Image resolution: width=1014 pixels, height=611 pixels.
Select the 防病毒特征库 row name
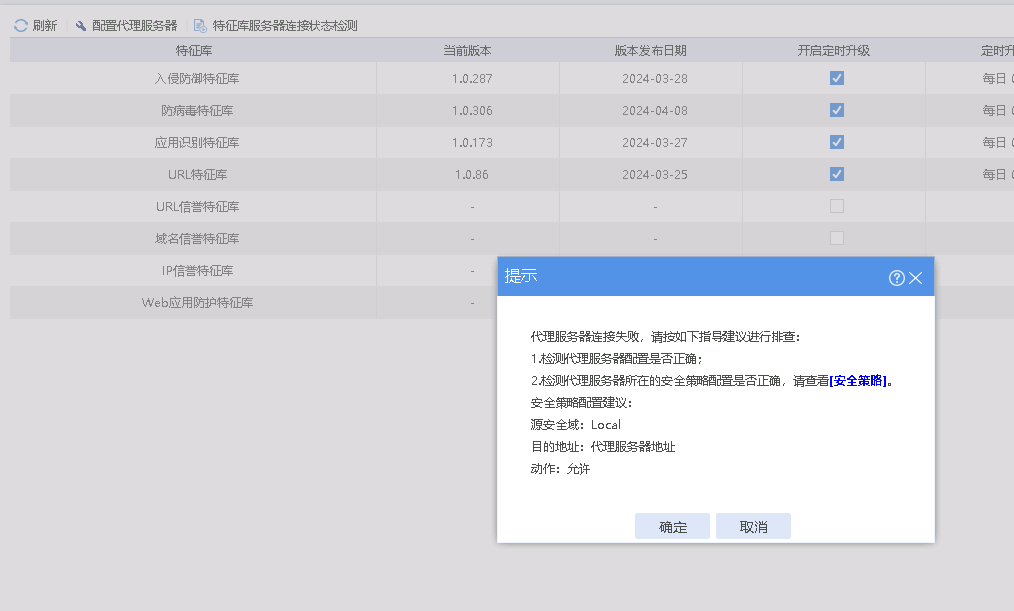click(197, 111)
